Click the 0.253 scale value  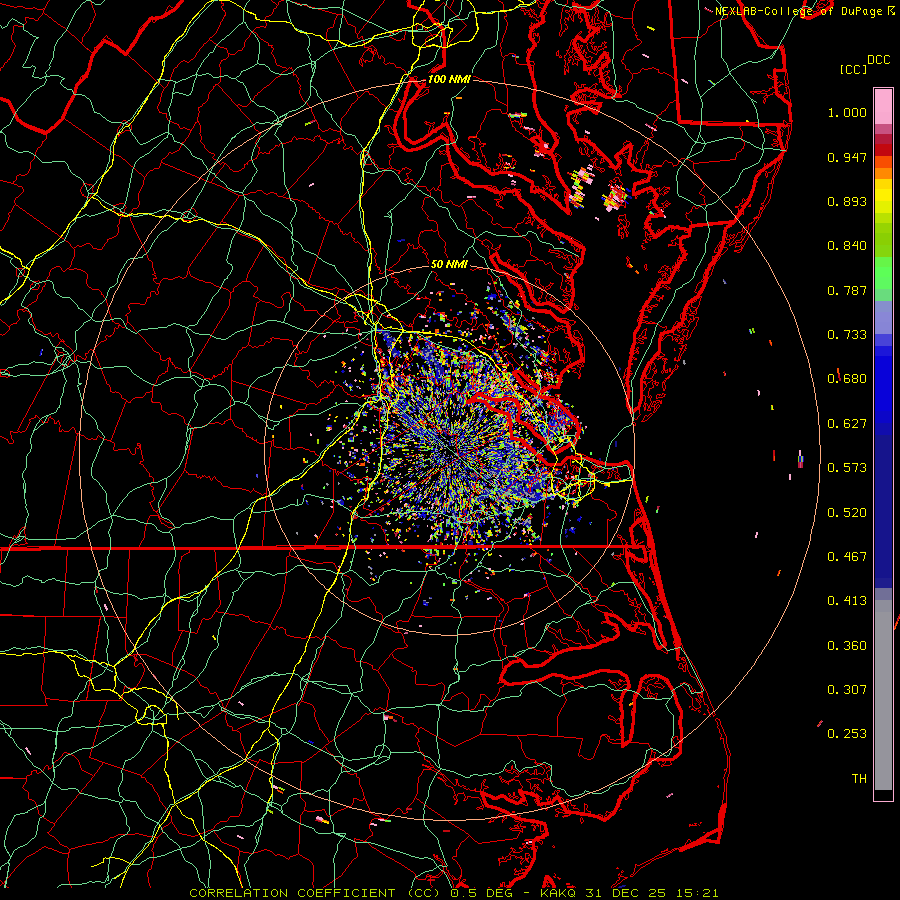click(x=847, y=734)
